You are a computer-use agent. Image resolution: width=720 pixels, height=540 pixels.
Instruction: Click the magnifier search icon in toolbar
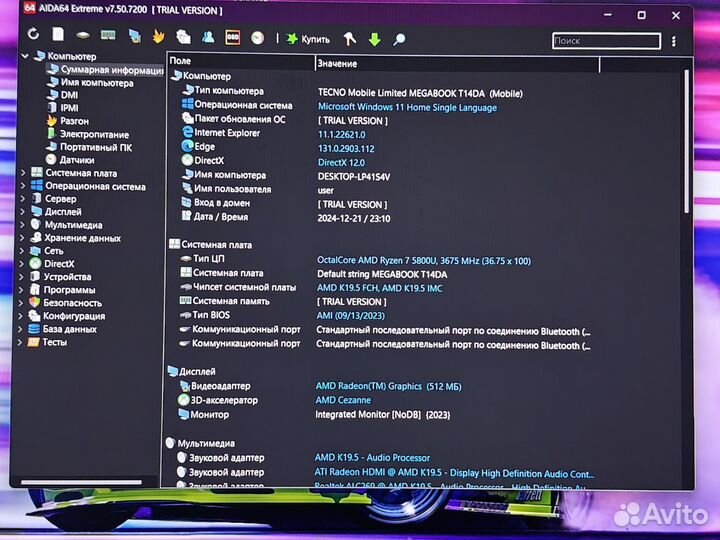point(399,39)
